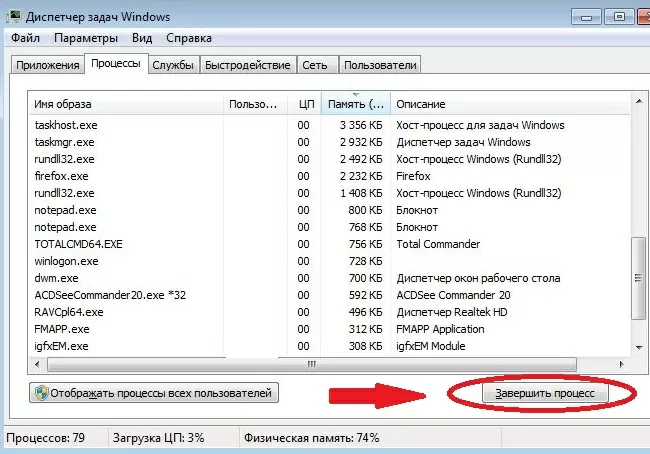Open the Параметры menu
The width and height of the screenshot is (650, 454).
[x=86, y=38]
